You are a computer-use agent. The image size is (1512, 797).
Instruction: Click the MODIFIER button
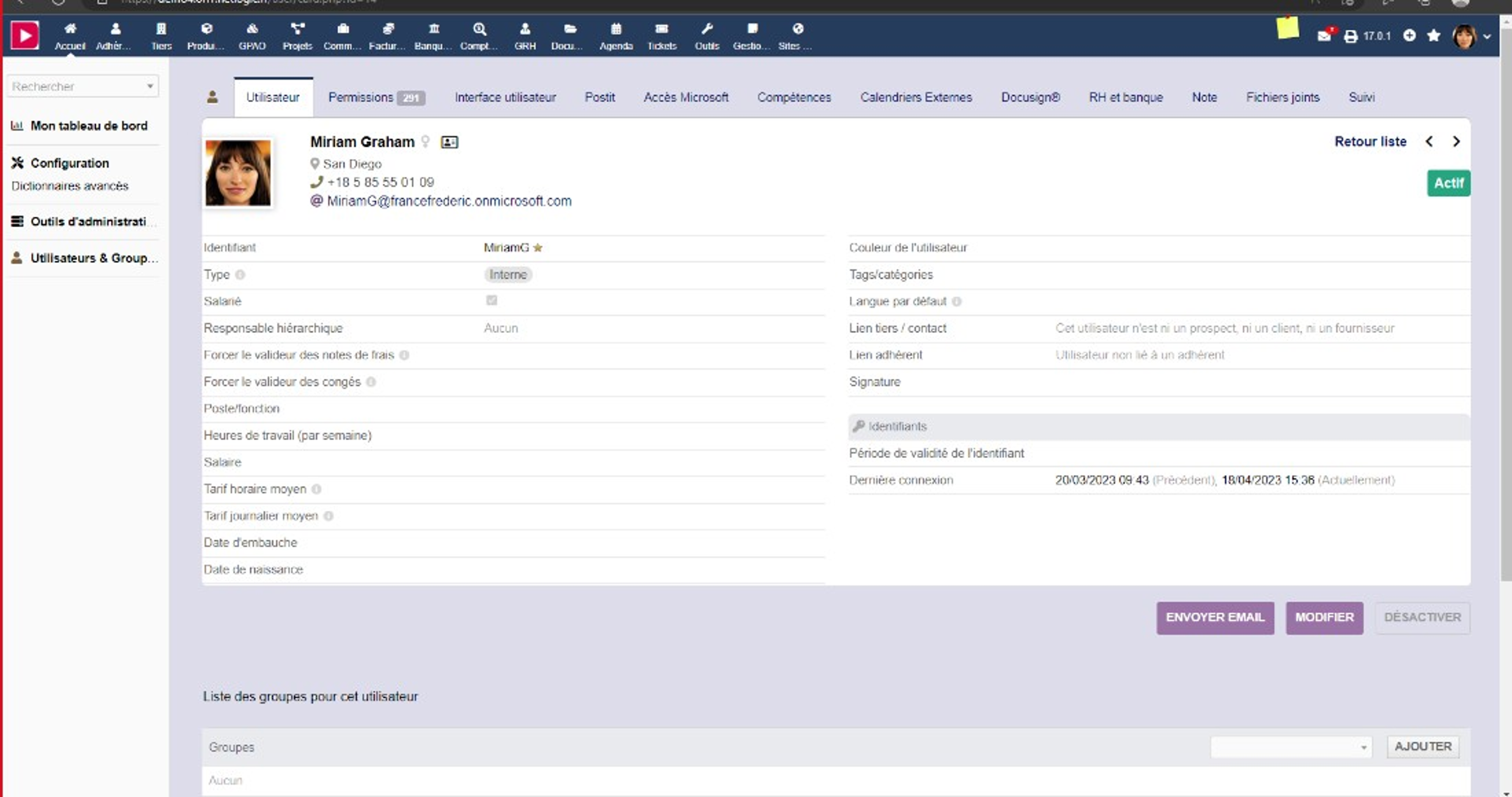(x=1324, y=617)
